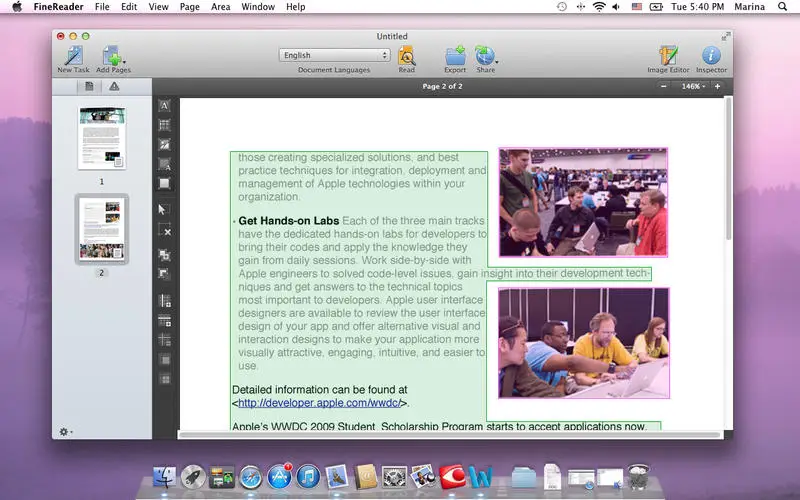Open the Add Pages dropdown arrow

click(124, 61)
